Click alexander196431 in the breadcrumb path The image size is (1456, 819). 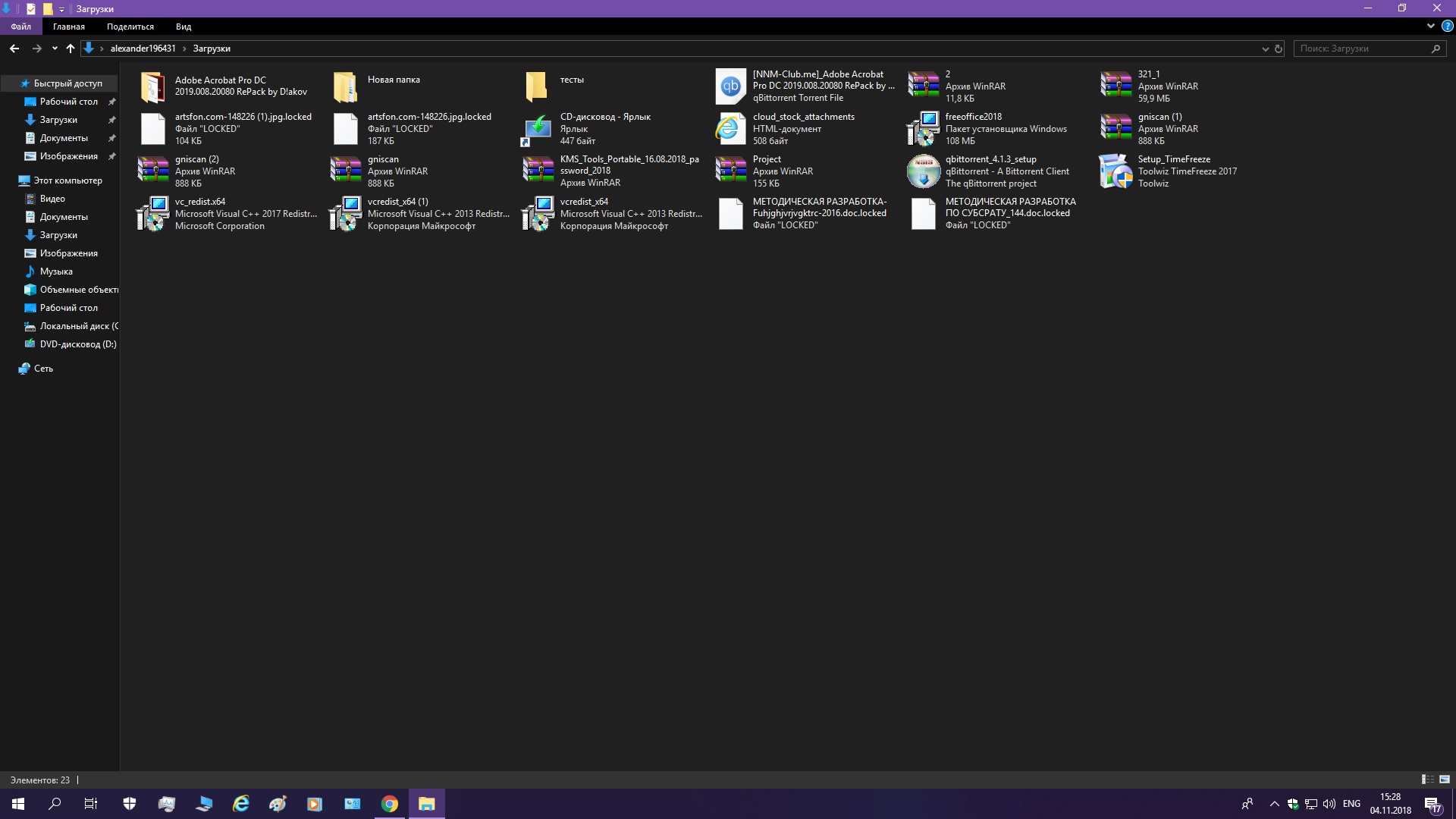tap(143, 49)
